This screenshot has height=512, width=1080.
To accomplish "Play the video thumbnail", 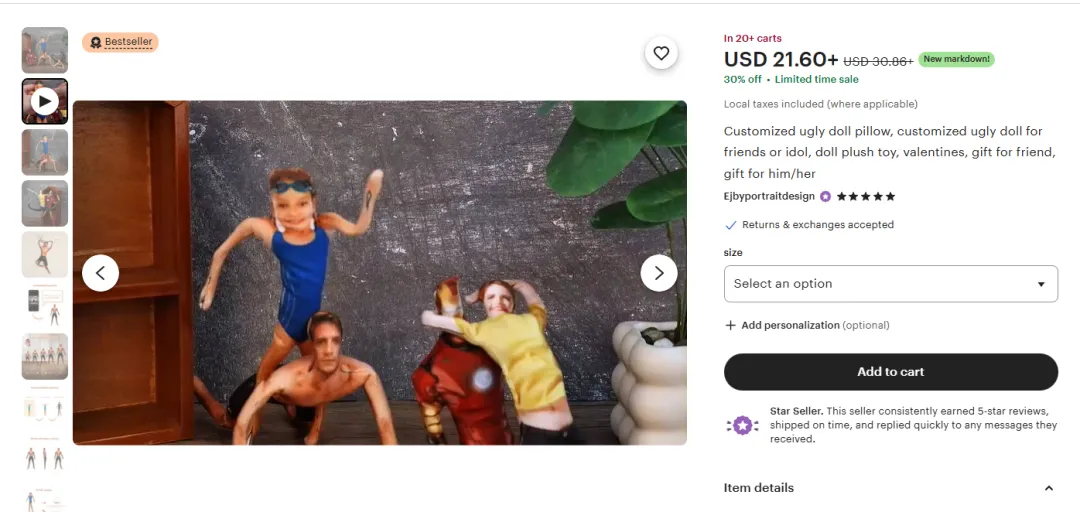I will tap(44, 101).
